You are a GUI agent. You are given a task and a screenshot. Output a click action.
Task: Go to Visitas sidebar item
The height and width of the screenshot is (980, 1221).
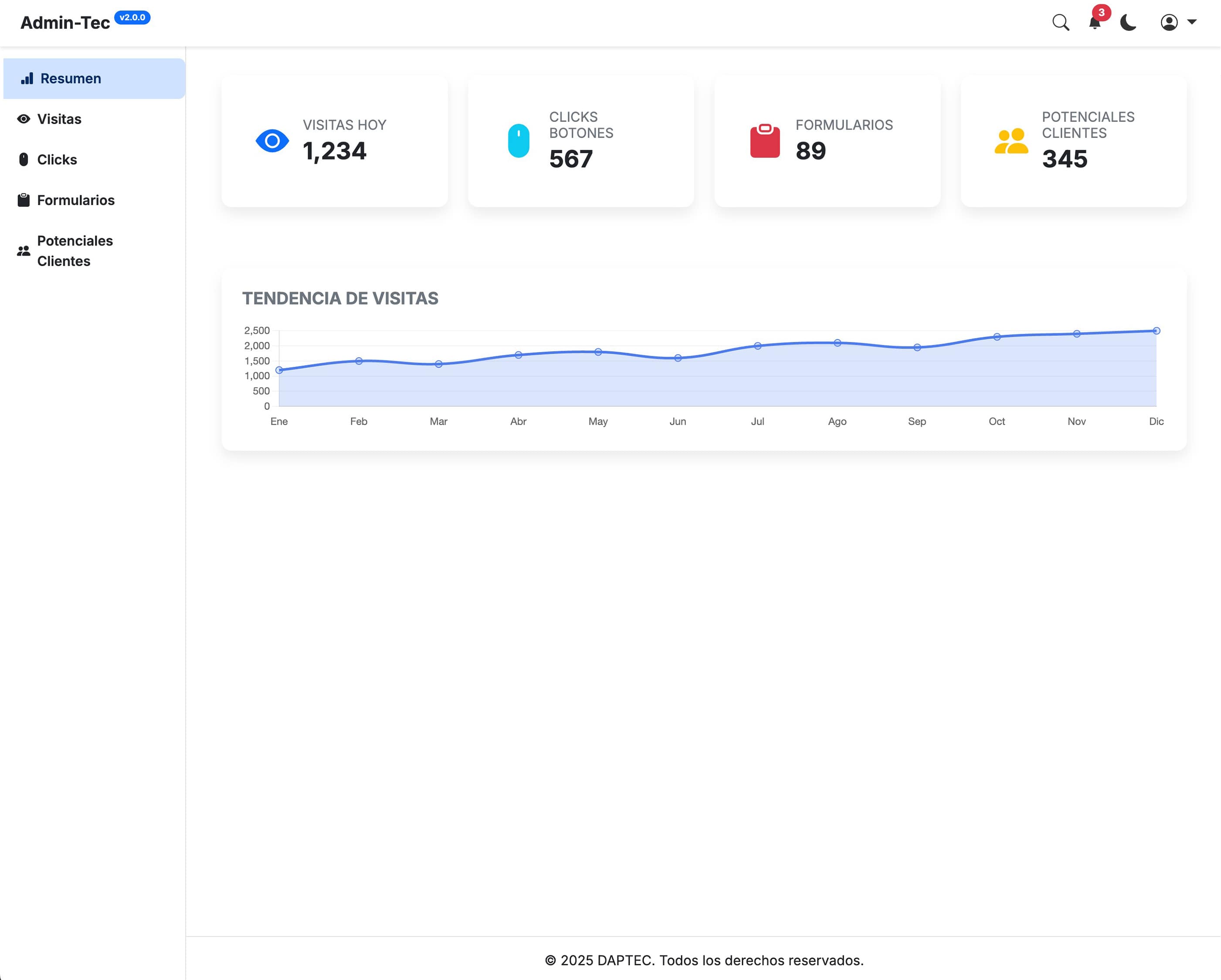point(59,119)
